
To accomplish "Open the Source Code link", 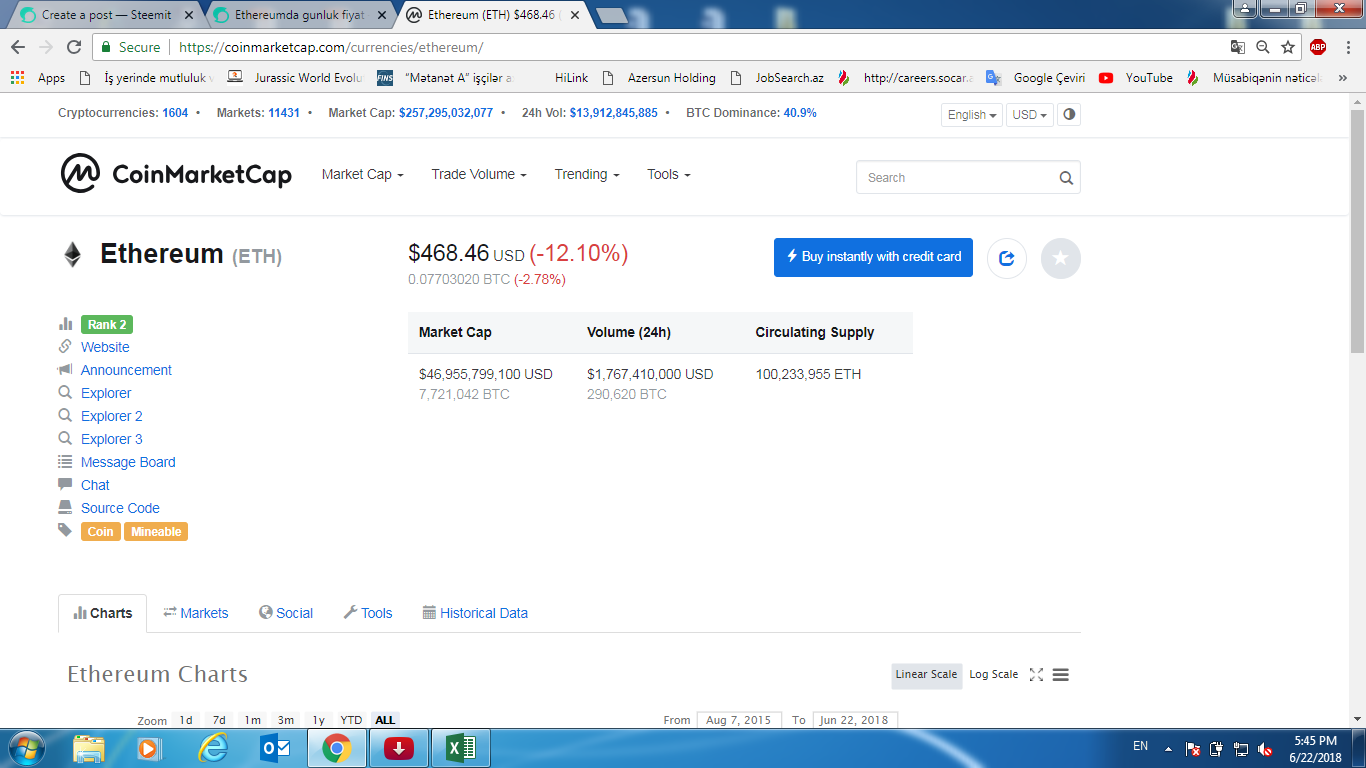I will pyautogui.click(x=120, y=508).
